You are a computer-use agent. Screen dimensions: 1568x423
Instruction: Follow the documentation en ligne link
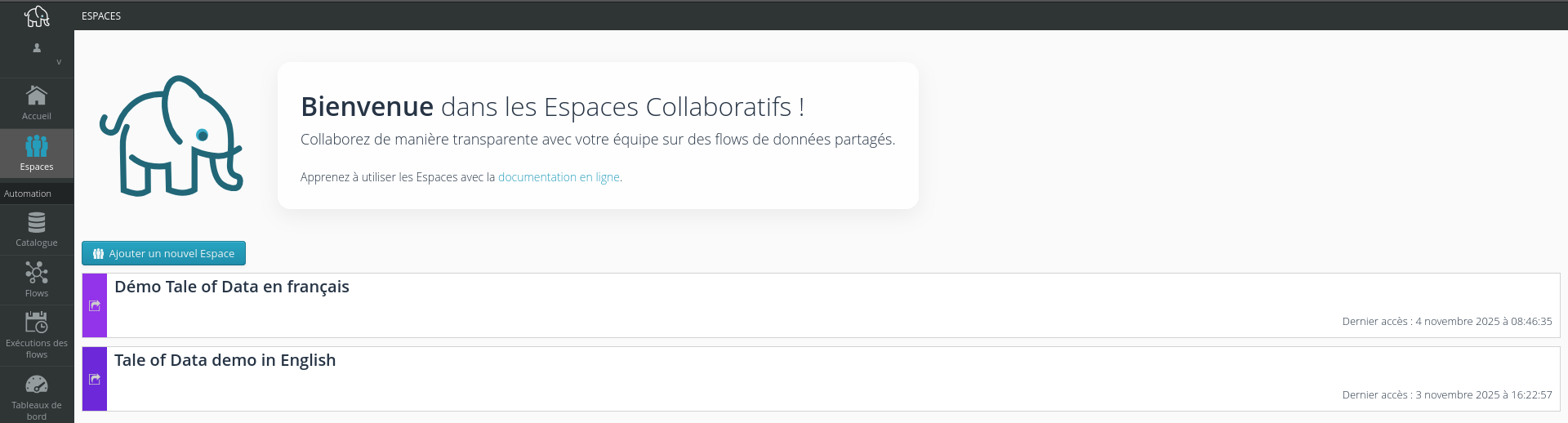click(559, 177)
